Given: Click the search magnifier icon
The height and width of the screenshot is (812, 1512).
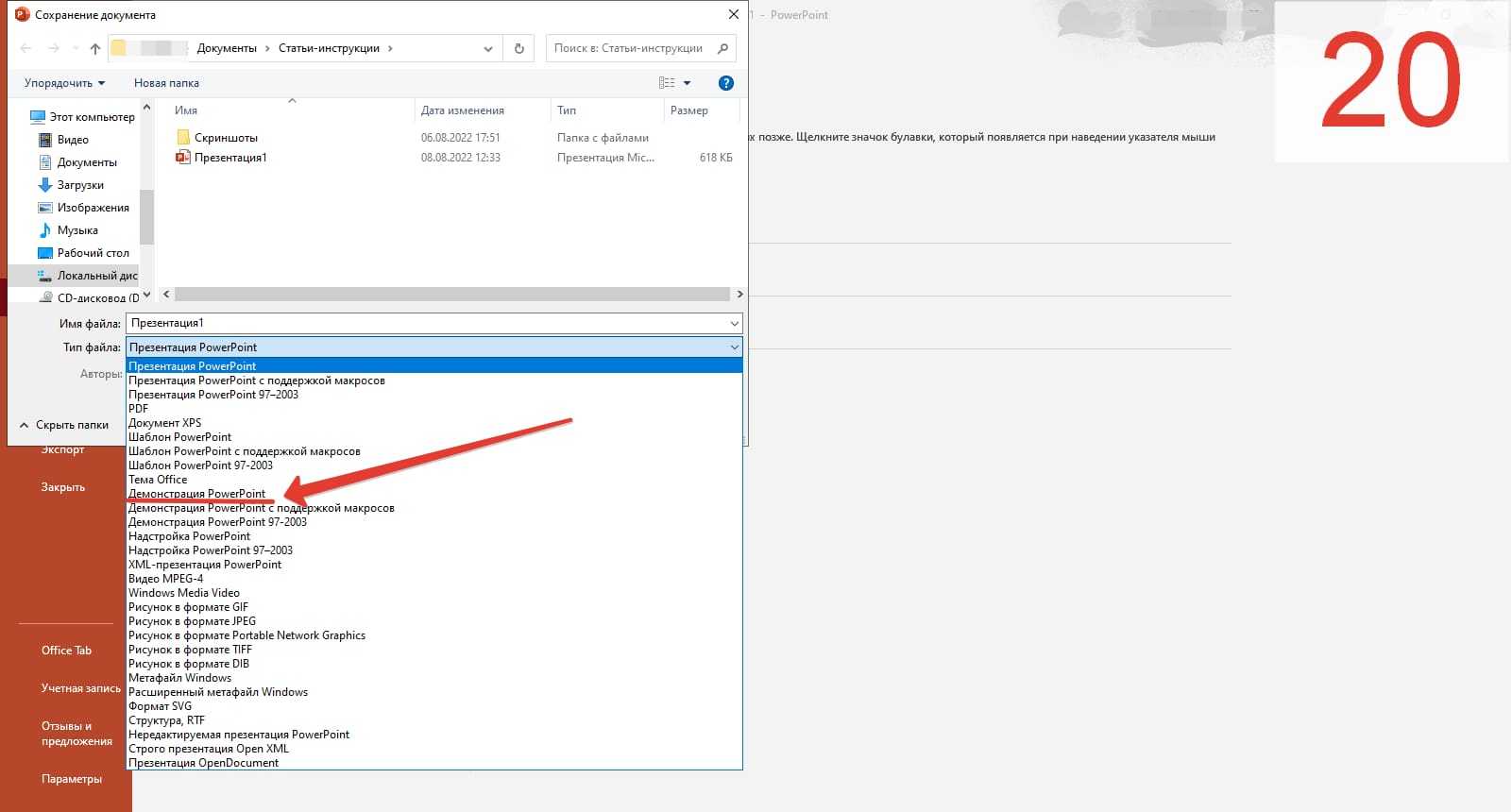Looking at the screenshot, I should (722, 48).
